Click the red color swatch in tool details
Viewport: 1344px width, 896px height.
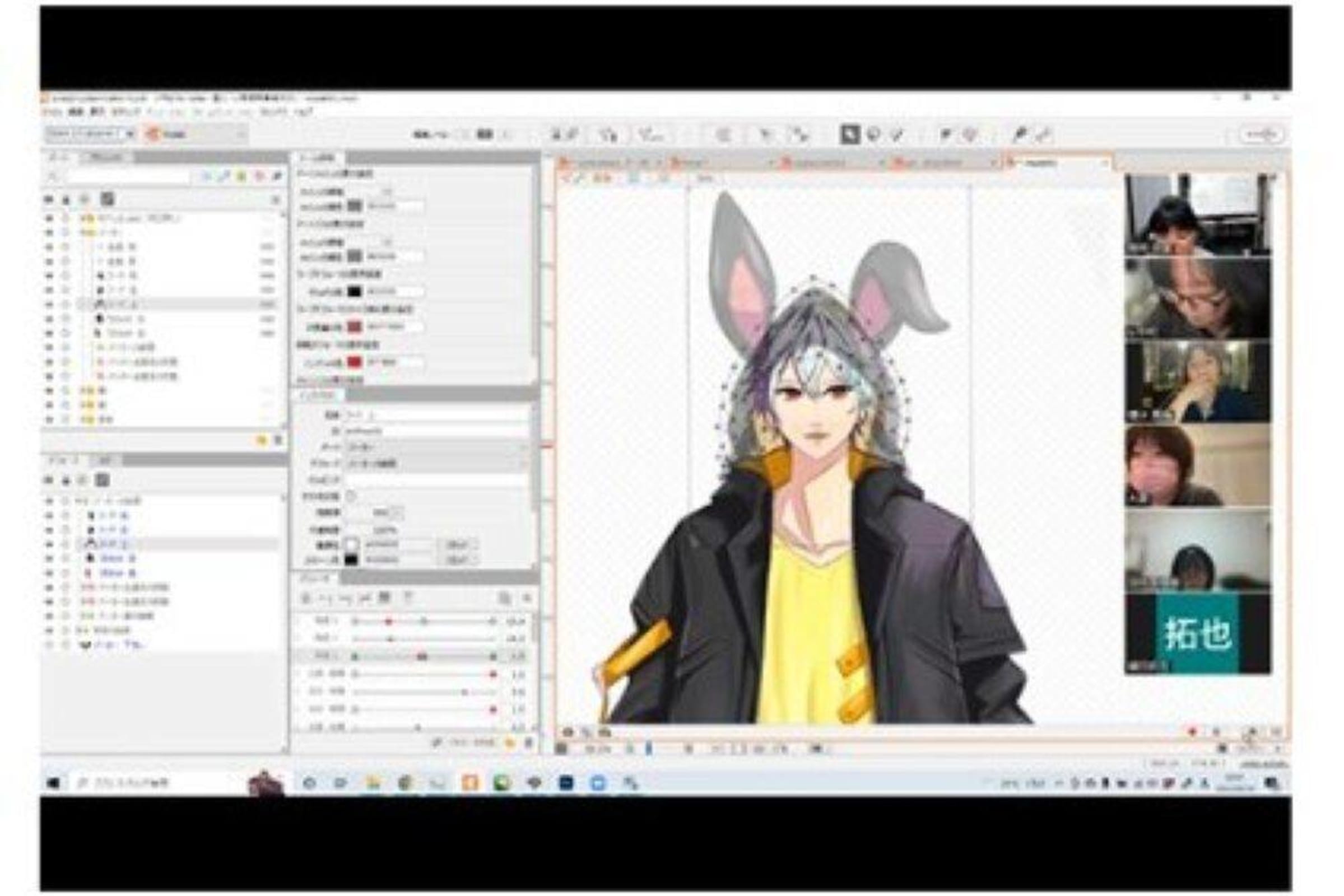point(355,362)
